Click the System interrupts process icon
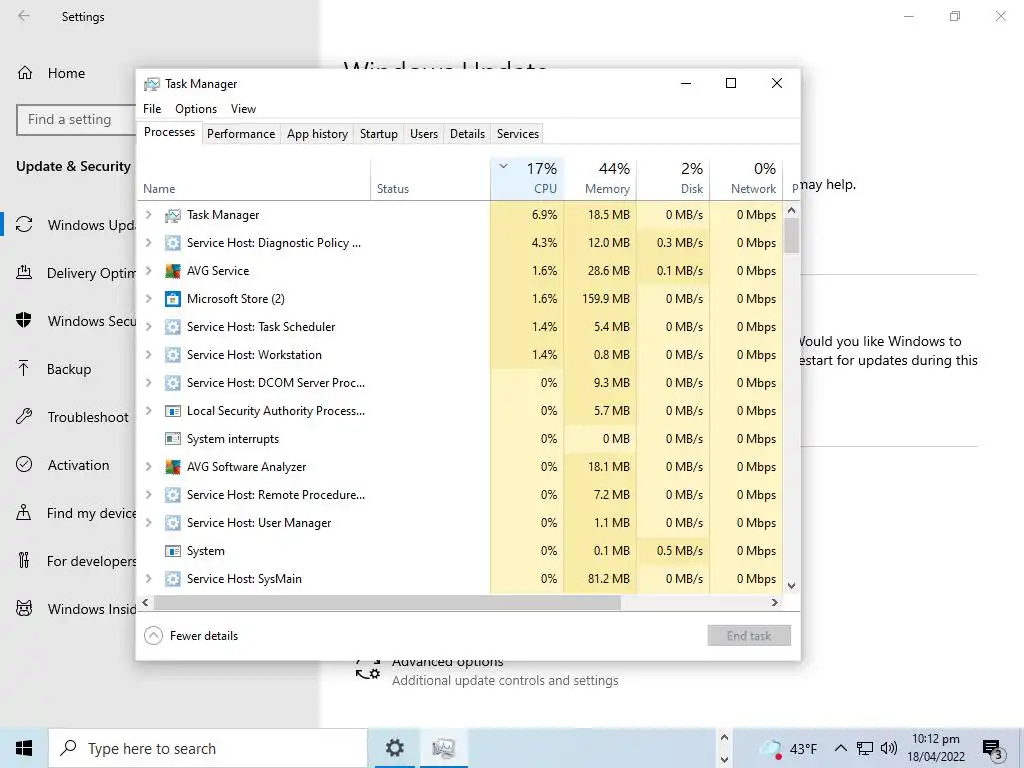The width and height of the screenshot is (1024, 768). 172,439
